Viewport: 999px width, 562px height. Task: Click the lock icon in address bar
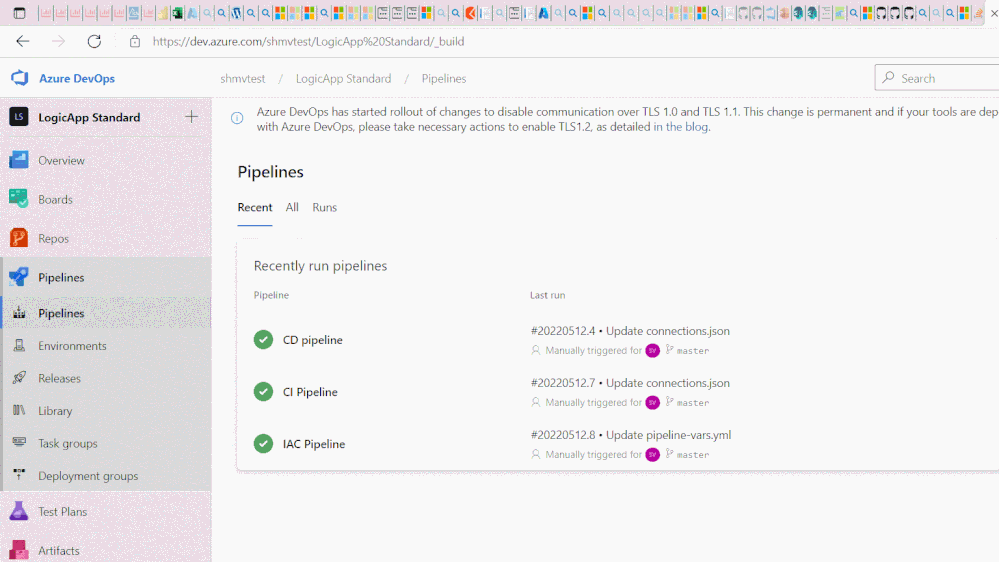134,41
